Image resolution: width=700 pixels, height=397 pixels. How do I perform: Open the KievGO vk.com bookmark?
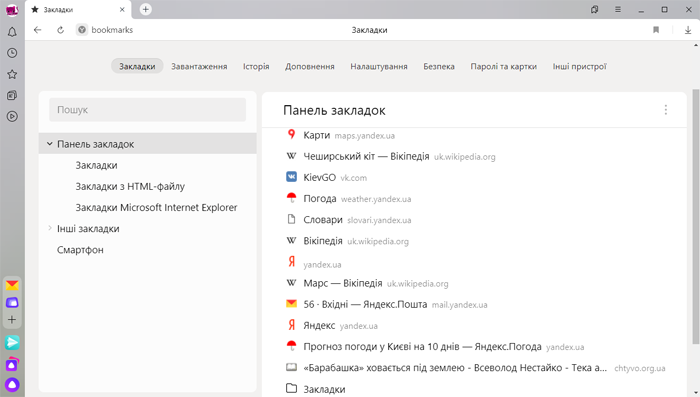[x=326, y=177]
